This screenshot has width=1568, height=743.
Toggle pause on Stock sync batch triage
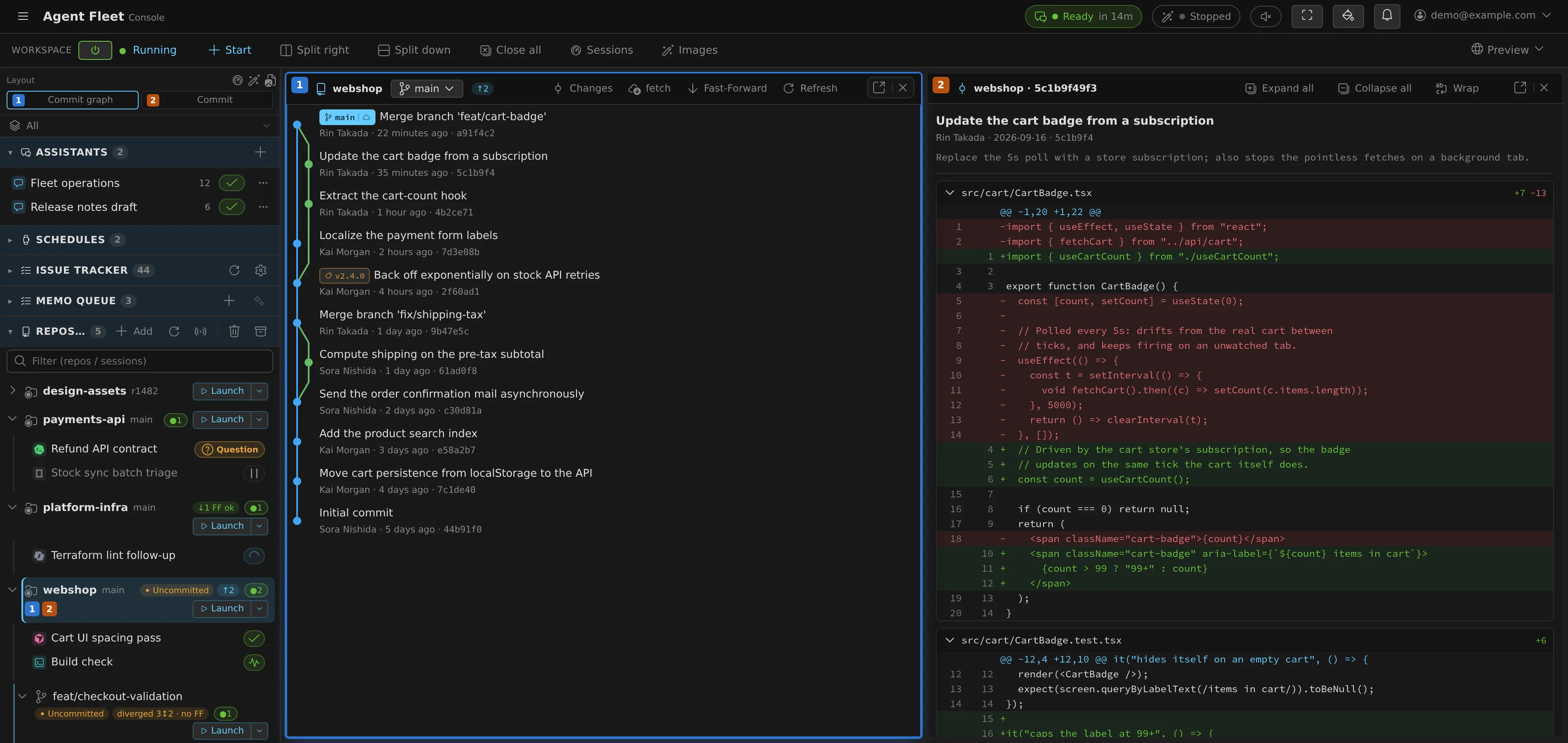click(254, 473)
